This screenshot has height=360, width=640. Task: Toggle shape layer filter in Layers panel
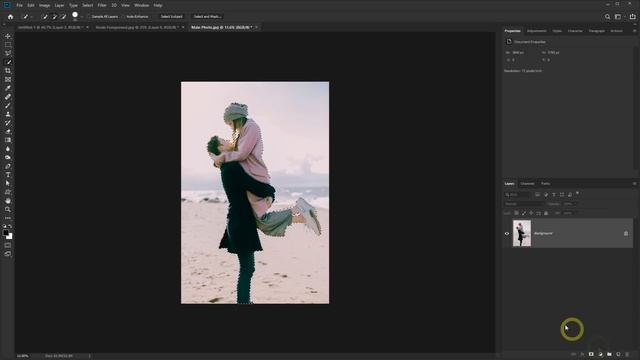[562, 195]
